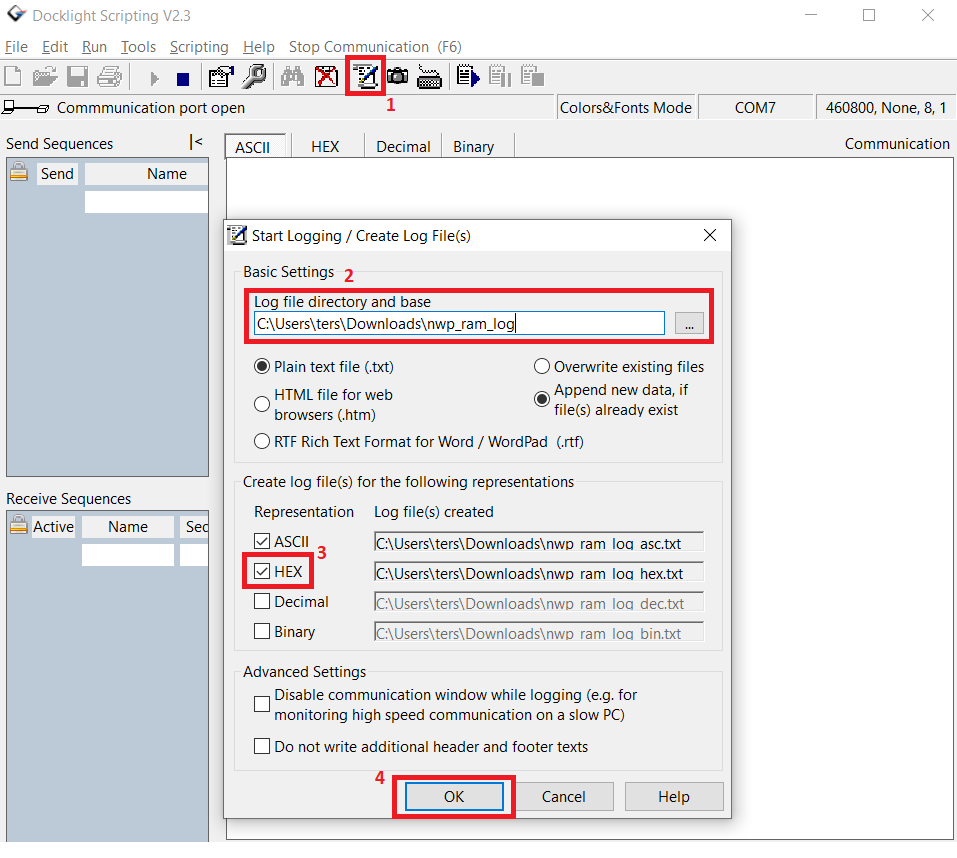Screen dimensions: 957x858
Task: Enable the Decimal representation checkbox
Action: 262,602
